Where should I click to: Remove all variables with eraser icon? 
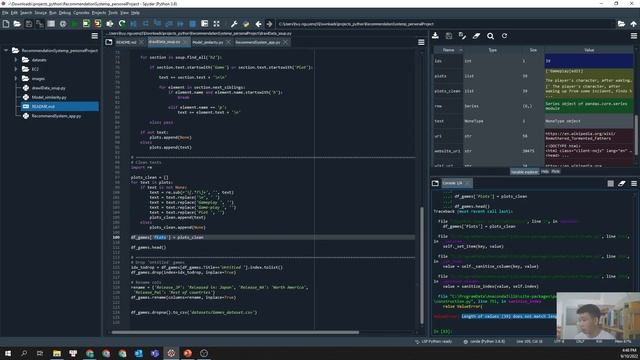click(x=476, y=36)
